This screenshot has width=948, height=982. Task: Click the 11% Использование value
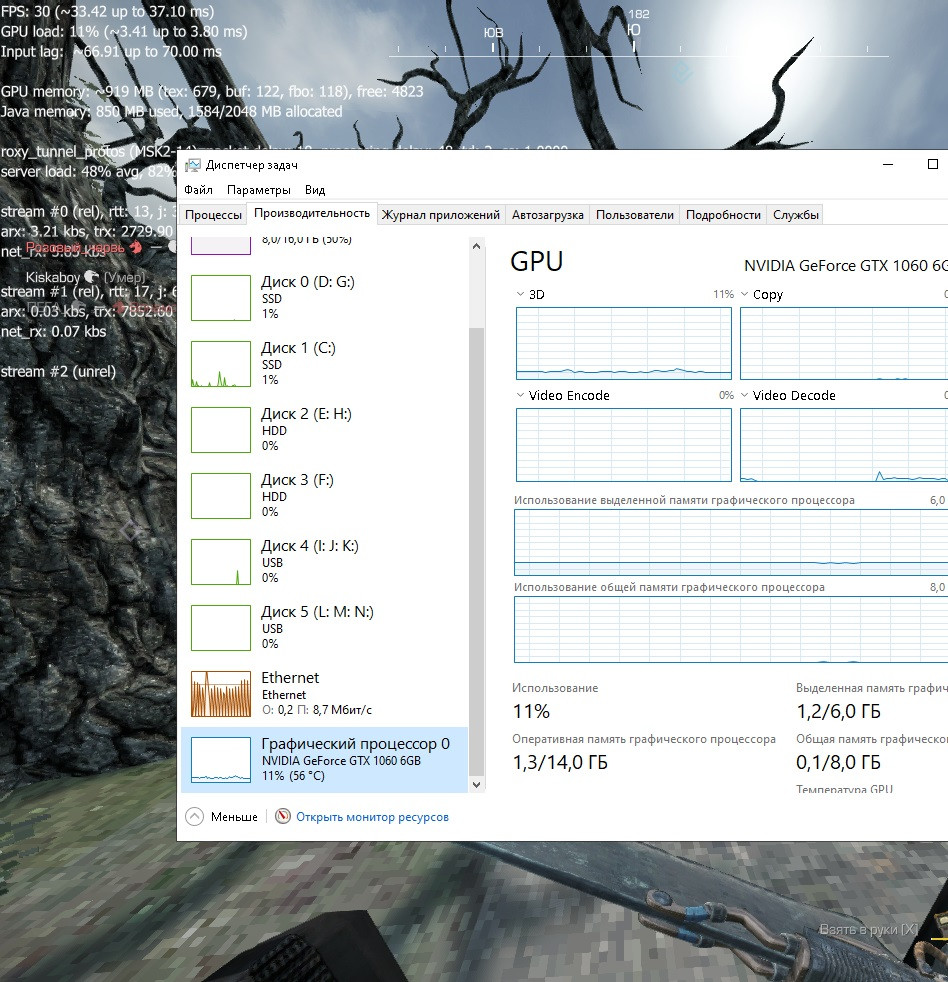[x=531, y=711]
